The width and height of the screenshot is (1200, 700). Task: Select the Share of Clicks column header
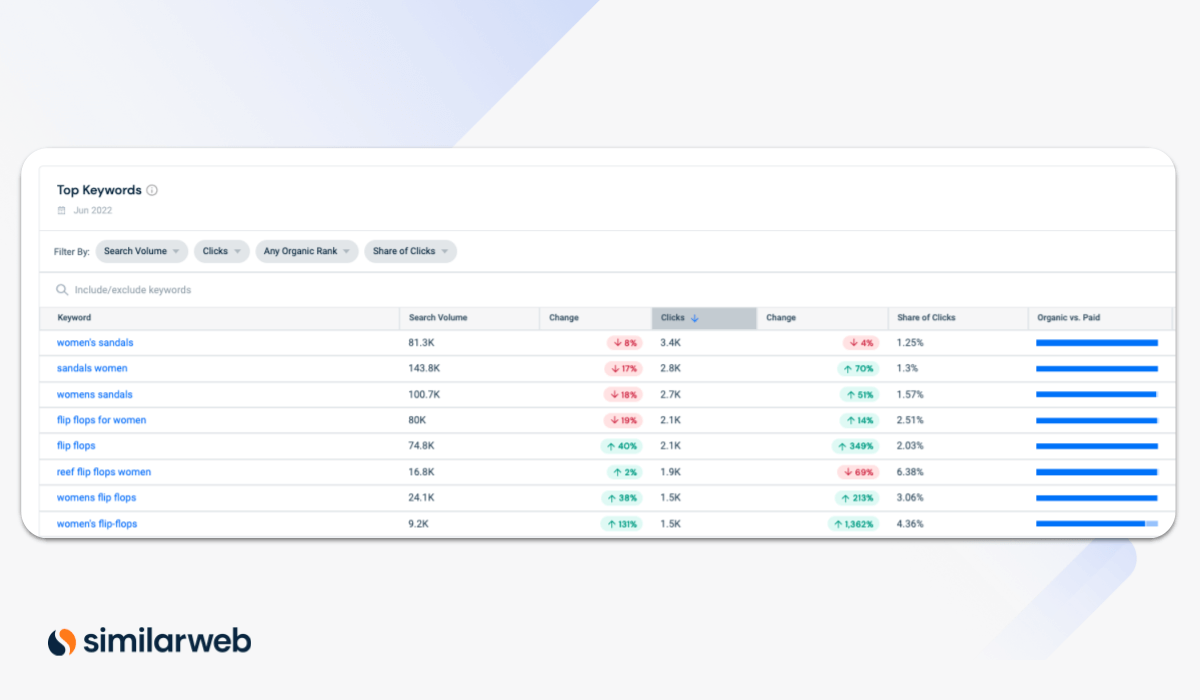926,318
